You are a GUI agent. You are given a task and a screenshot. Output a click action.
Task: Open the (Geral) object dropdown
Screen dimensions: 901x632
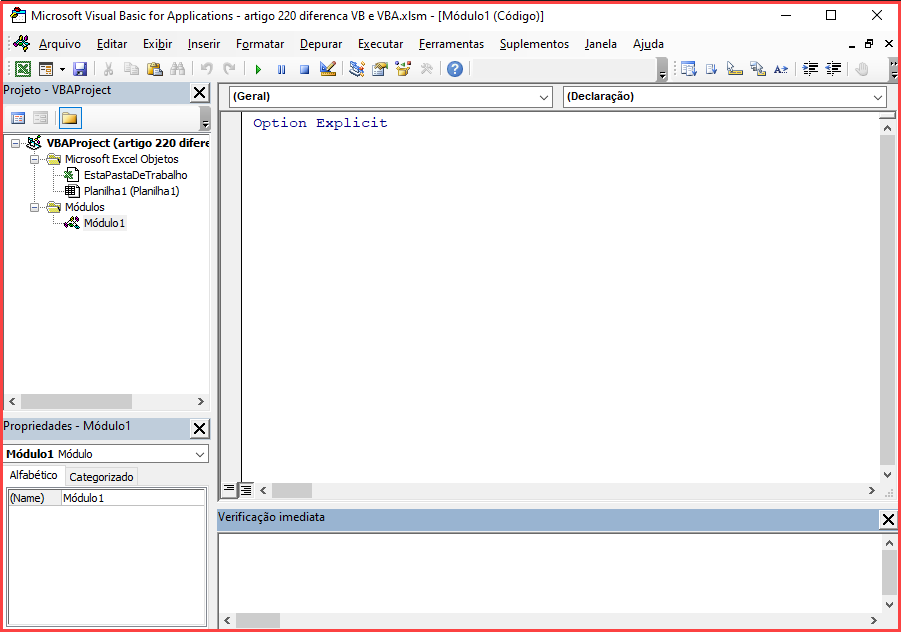(391, 97)
